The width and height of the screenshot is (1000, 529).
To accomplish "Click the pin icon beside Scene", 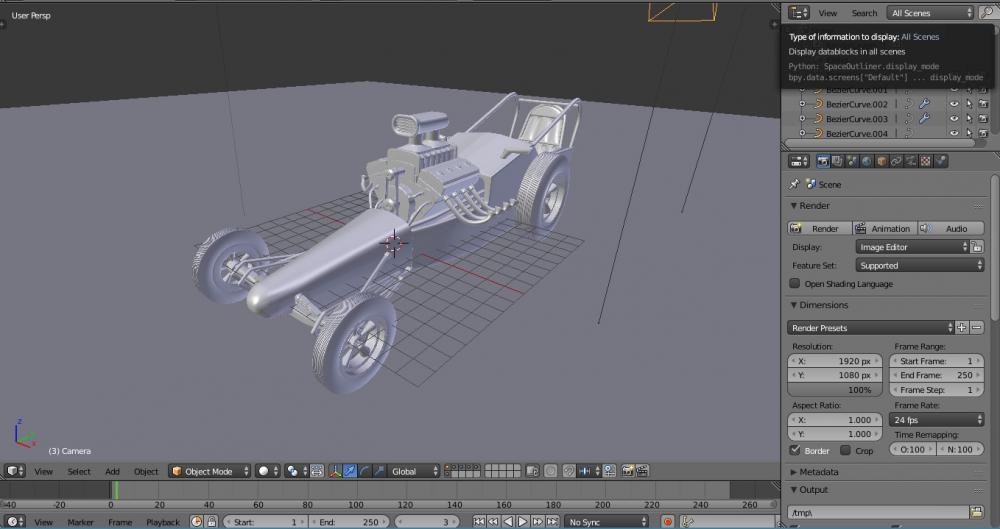I will (x=795, y=184).
